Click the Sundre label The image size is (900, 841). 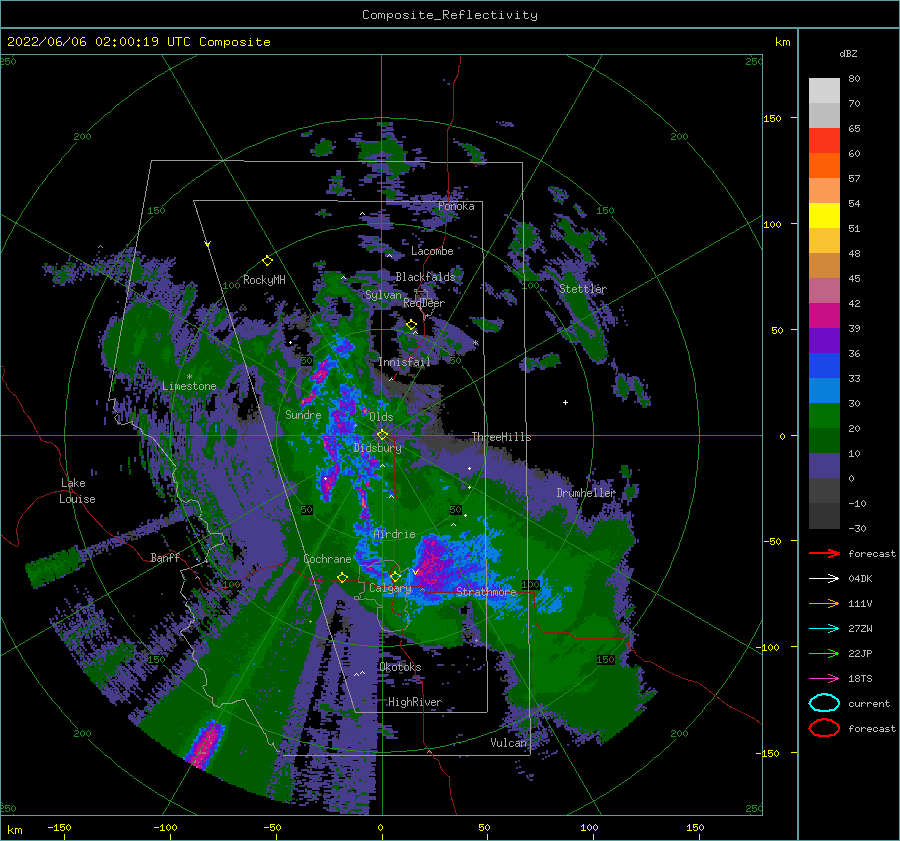click(x=303, y=414)
